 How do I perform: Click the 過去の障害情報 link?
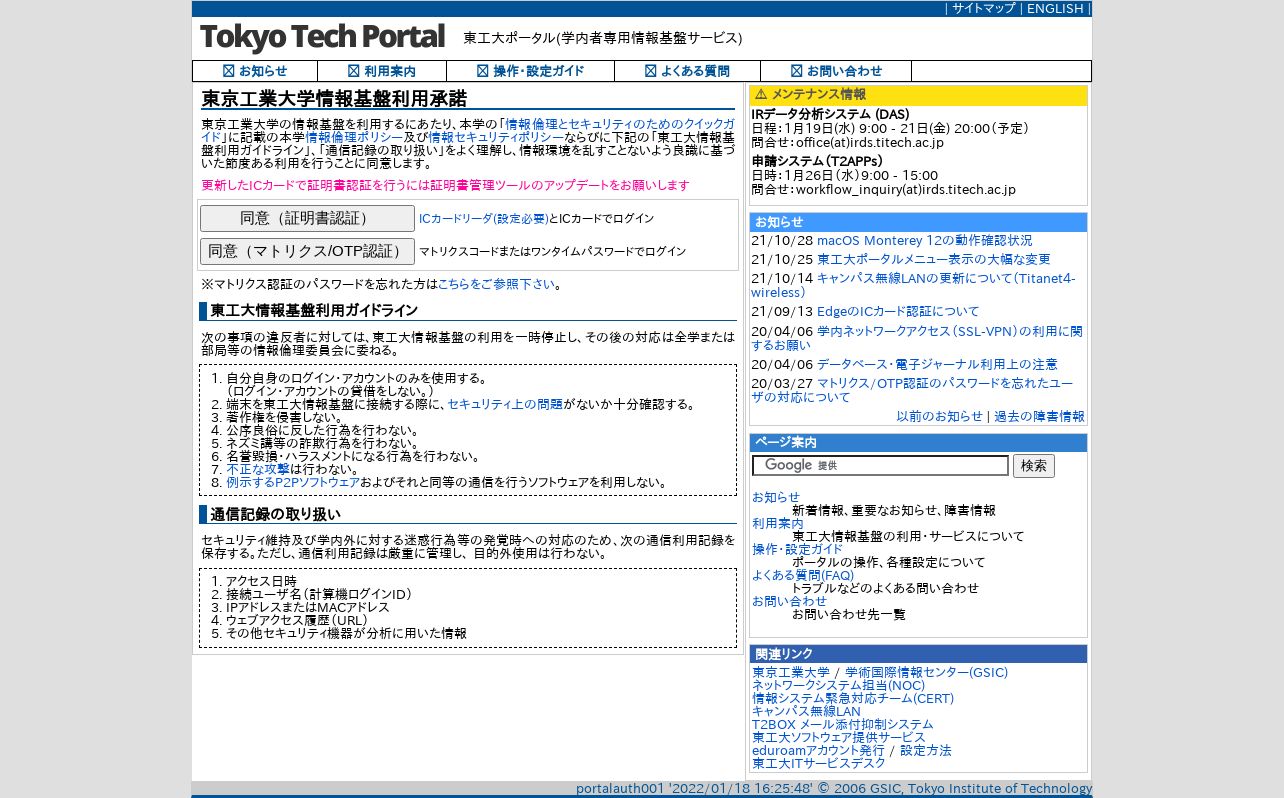click(1039, 416)
